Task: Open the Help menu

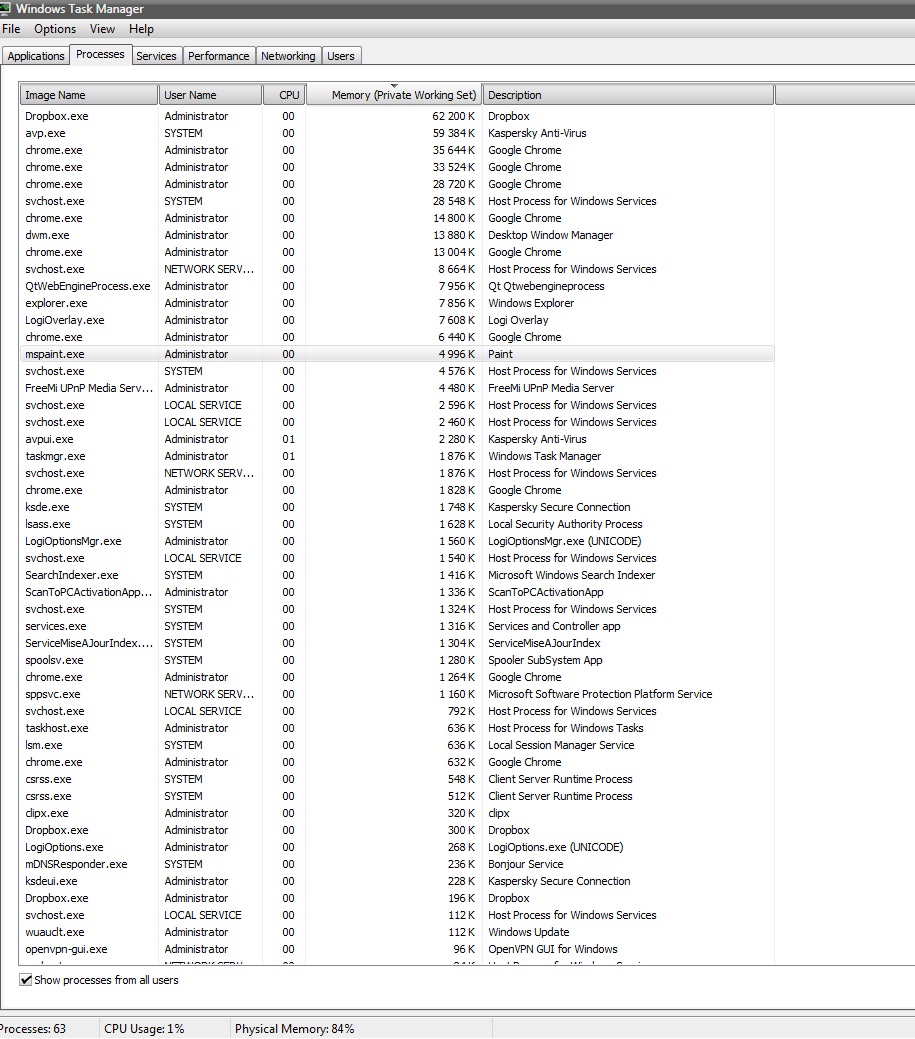Action: (x=141, y=29)
